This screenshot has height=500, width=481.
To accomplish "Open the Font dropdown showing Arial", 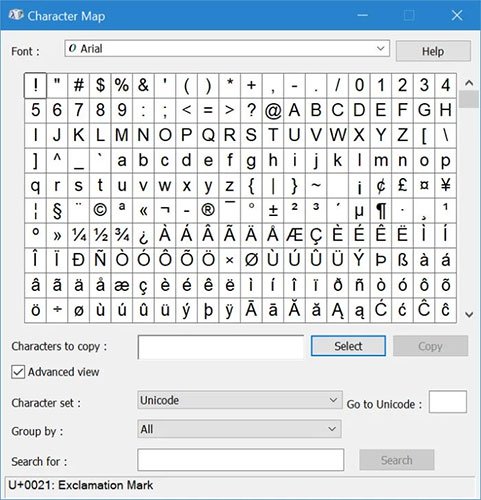I will click(x=227, y=49).
